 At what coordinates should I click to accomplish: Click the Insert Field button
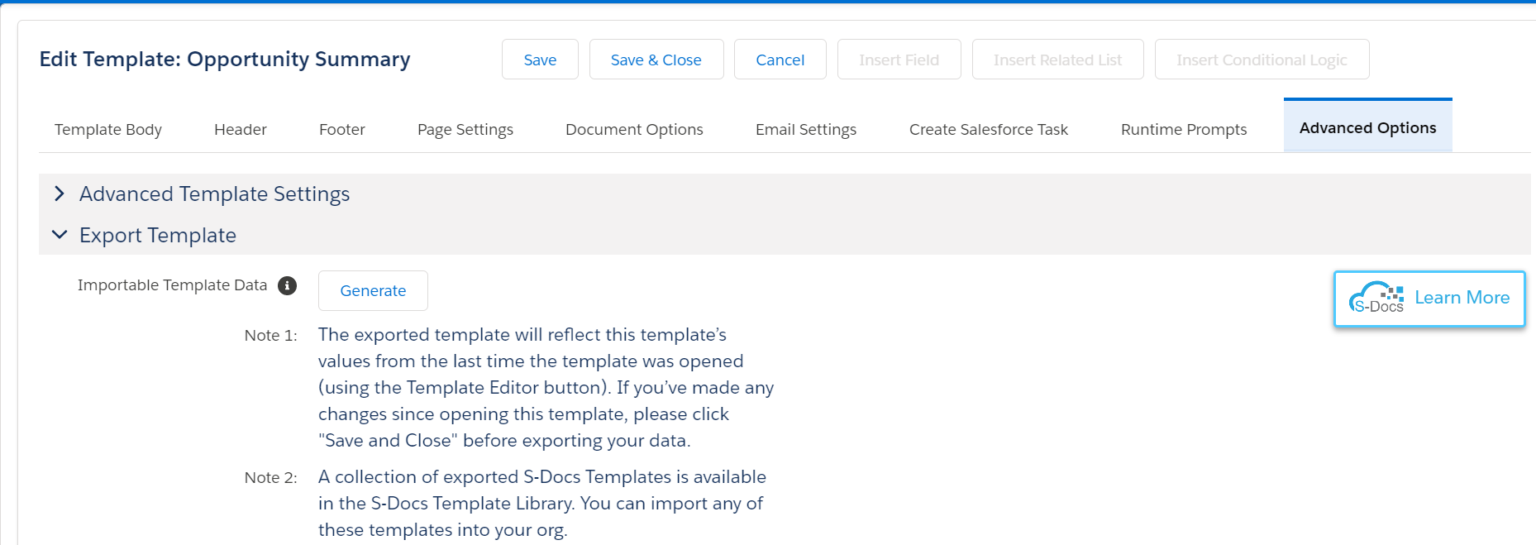click(898, 60)
